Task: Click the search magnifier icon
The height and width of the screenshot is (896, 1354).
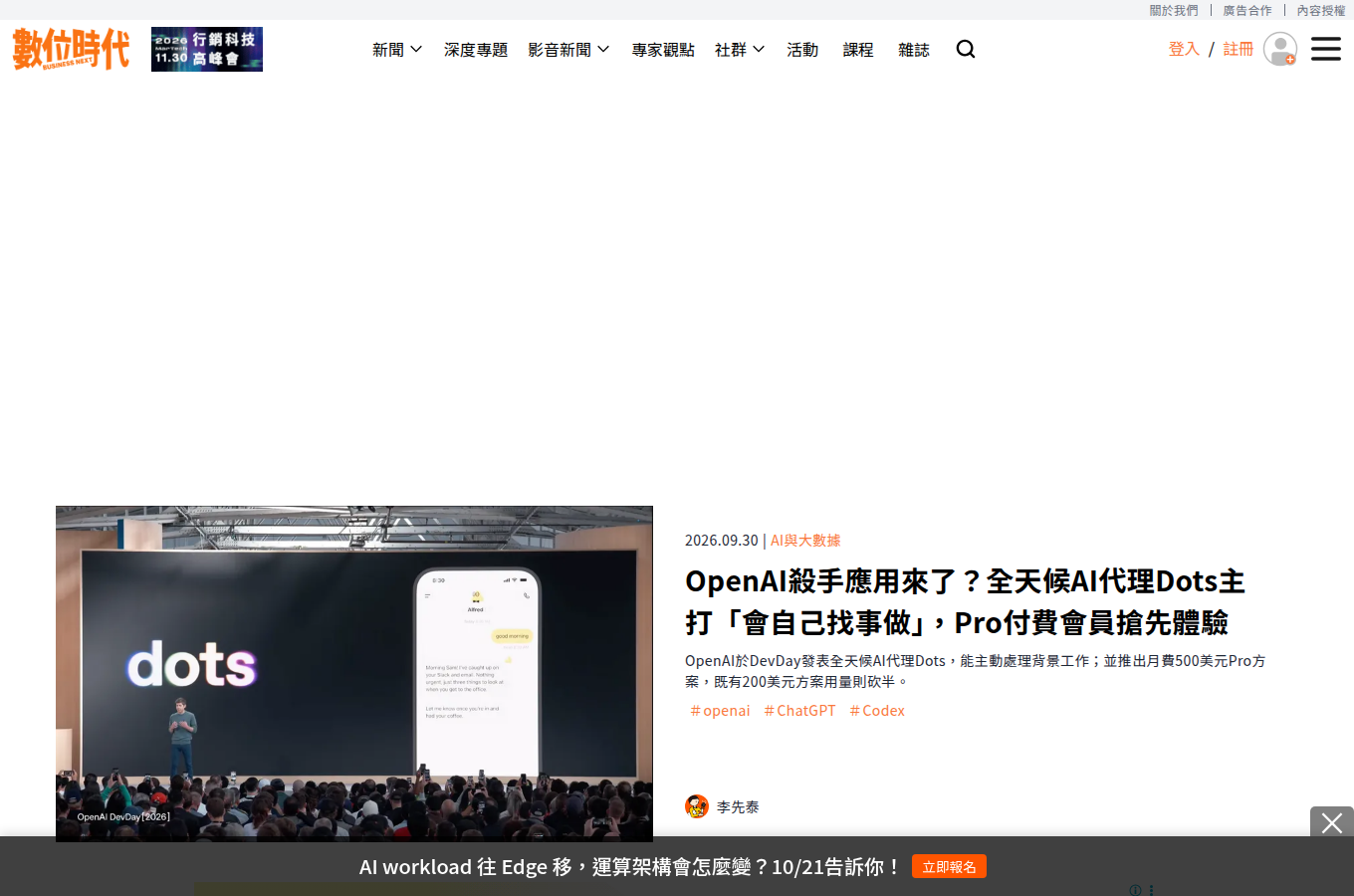Action: [966, 49]
